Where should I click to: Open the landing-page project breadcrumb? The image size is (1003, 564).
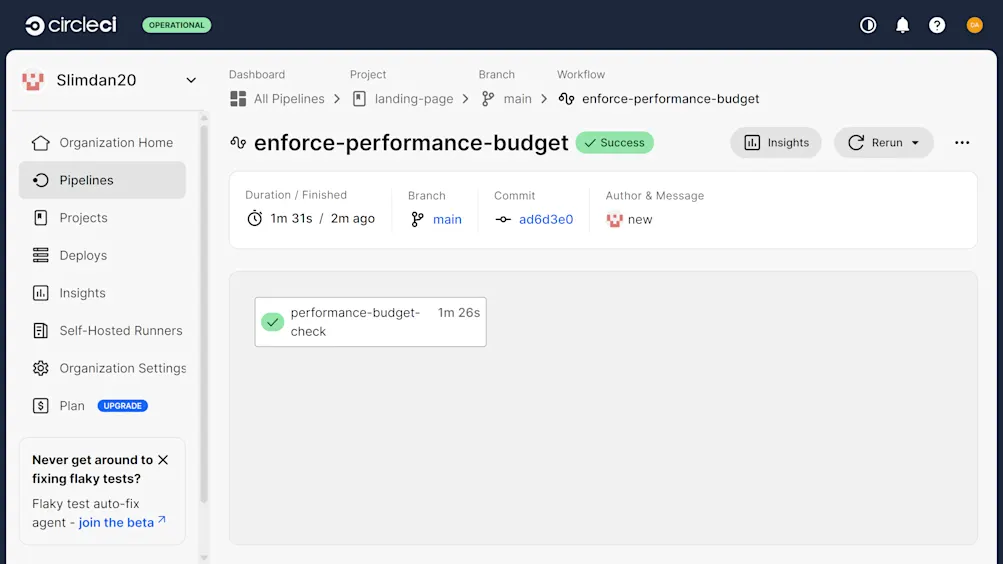tap(414, 99)
